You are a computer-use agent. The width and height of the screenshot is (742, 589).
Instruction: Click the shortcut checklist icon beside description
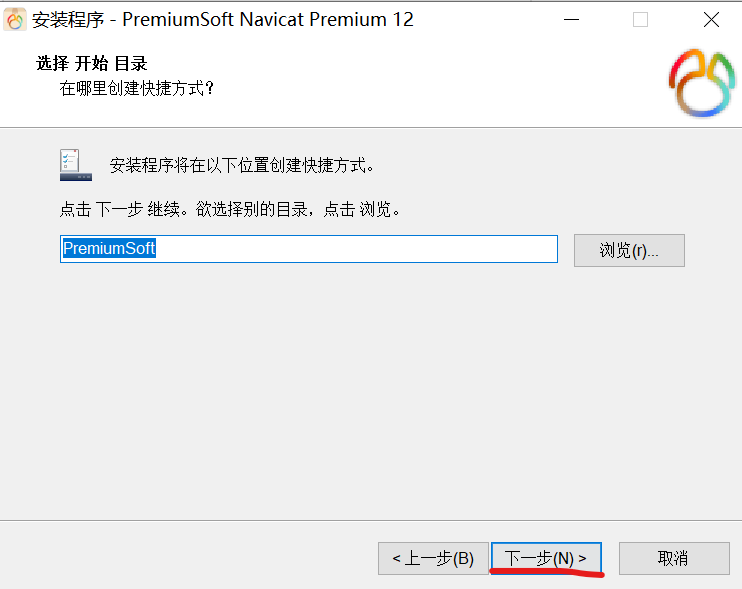[76, 165]
